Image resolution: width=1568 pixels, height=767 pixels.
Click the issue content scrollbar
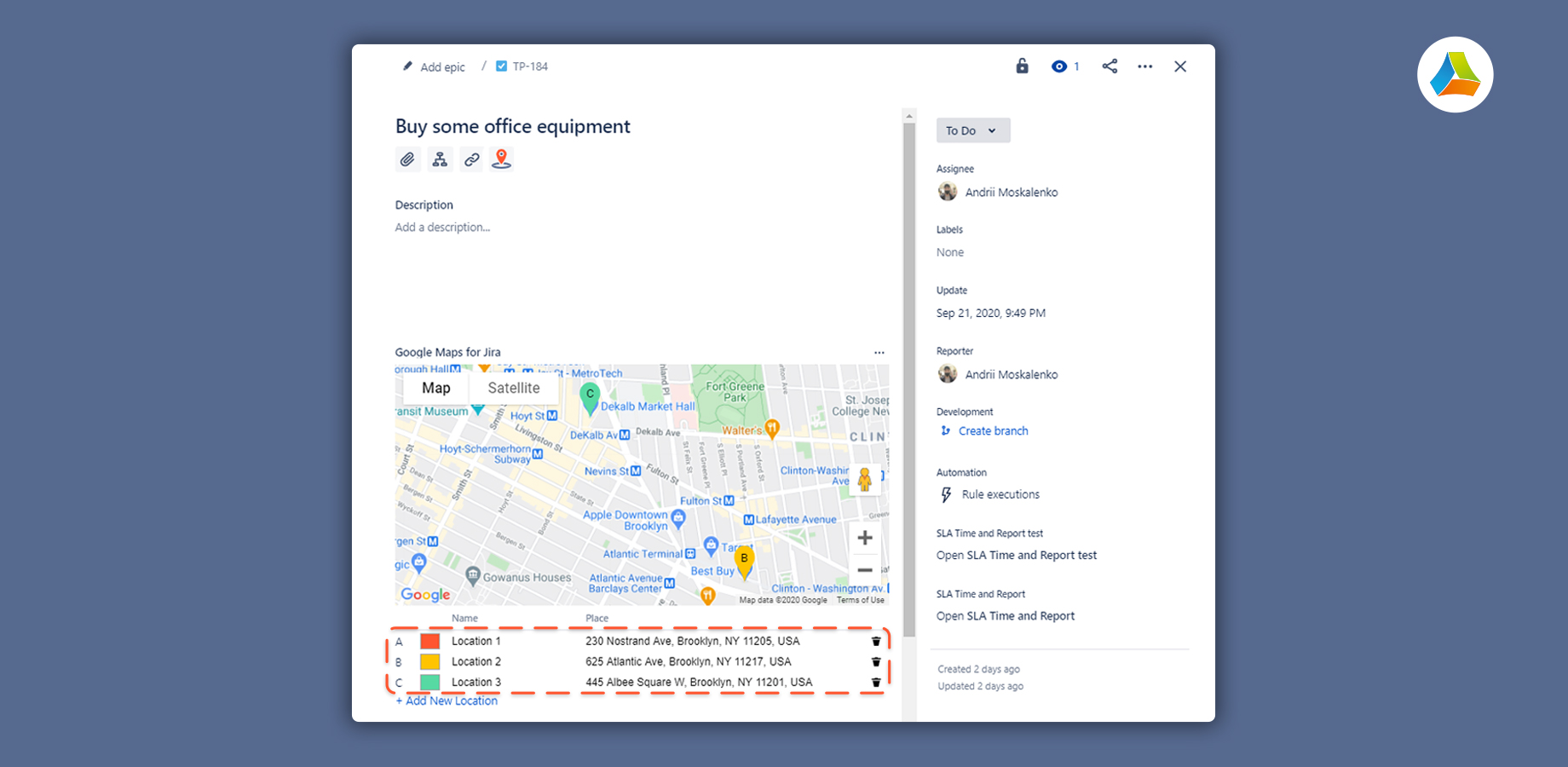pos(909,379)
